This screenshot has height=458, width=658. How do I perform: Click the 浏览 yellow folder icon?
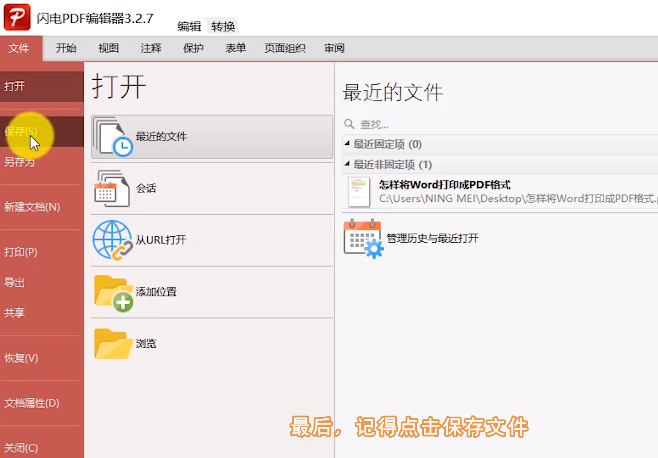pos(113,344)
